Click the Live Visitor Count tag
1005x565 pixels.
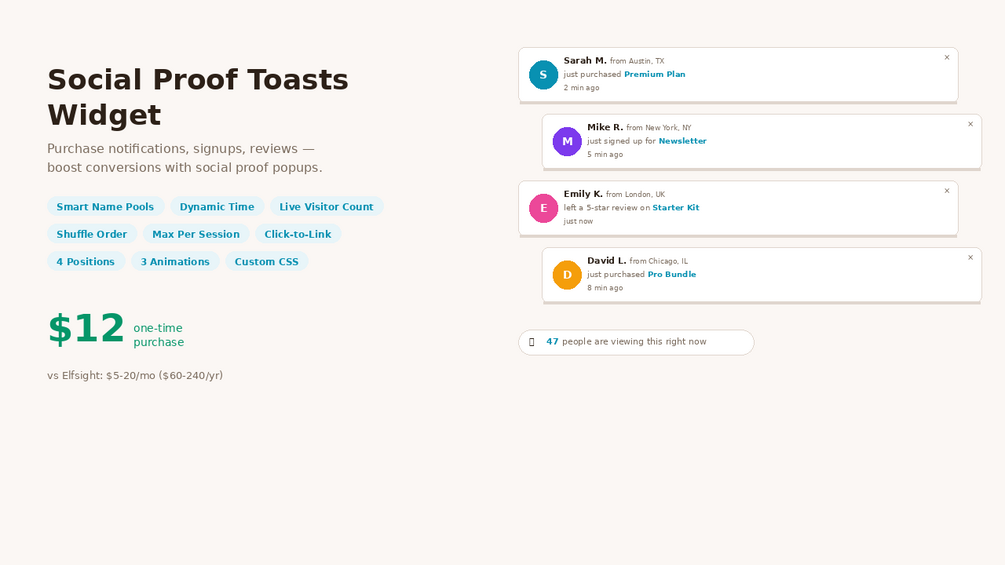click(x=326, y=207)
